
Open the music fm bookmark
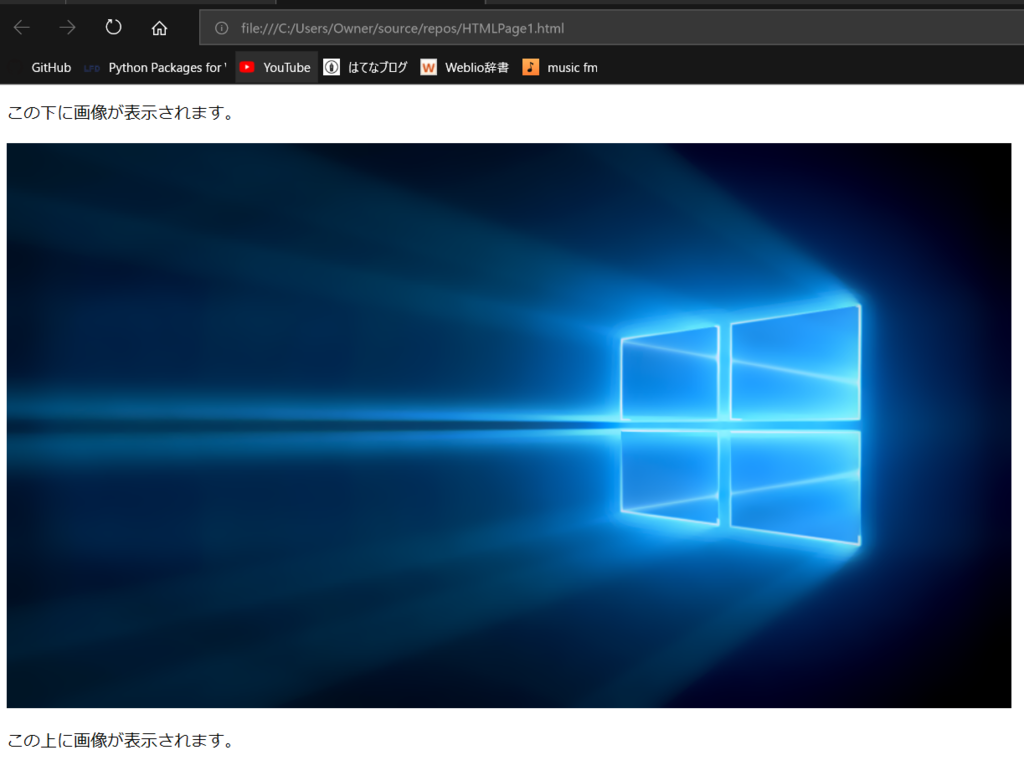[560, 67]
